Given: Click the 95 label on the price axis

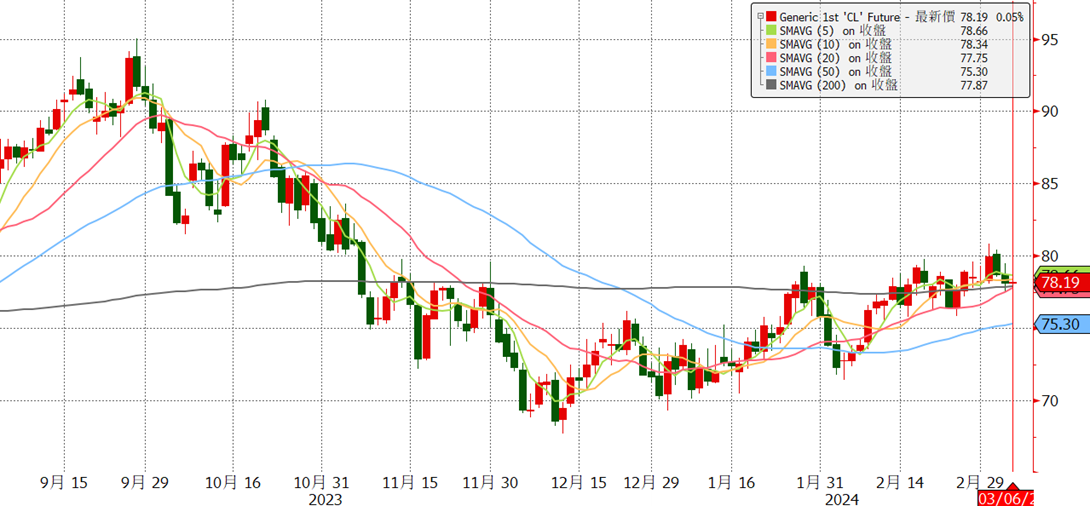Looking at the screenshot, I should pos(1052,40).
